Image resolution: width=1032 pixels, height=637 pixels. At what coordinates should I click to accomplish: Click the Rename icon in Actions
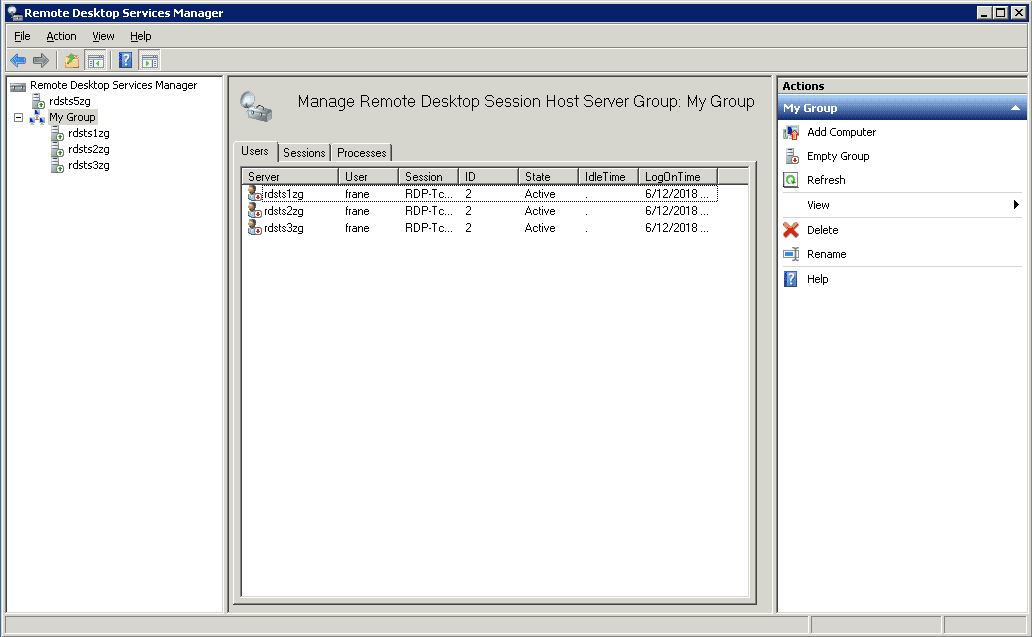point(791,255)
